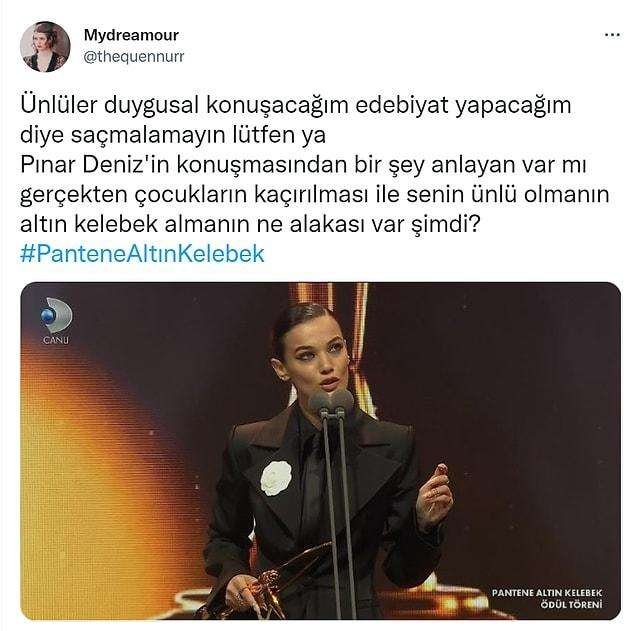Open the tweet's three-dot more options menu

tap(612, 35)
